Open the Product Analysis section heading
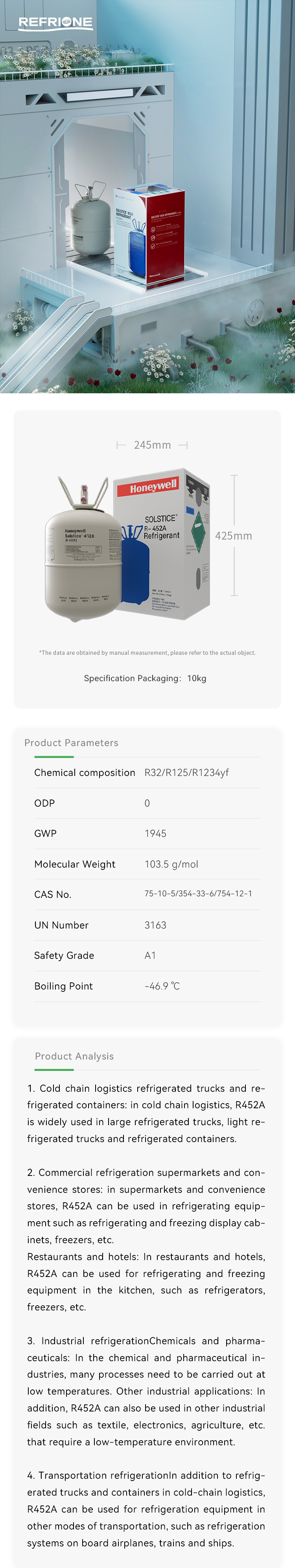295x1568 pixels. click(74, 1056)
